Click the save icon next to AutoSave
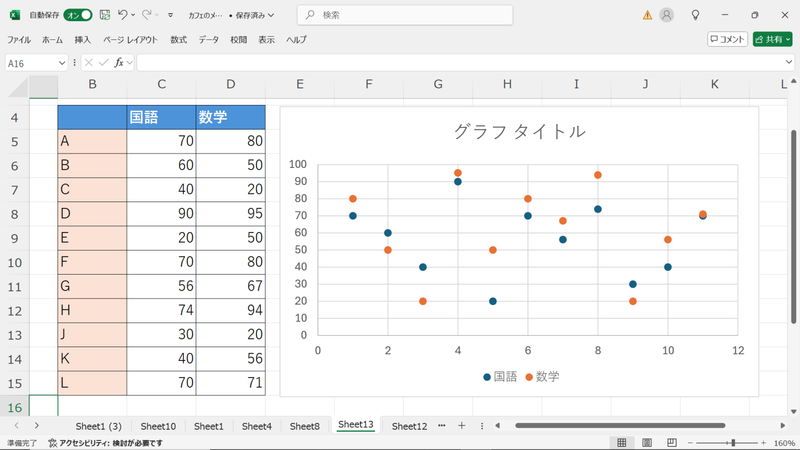Image resolution: width=800 pixels, height=450 pixels. coord(105,15)
